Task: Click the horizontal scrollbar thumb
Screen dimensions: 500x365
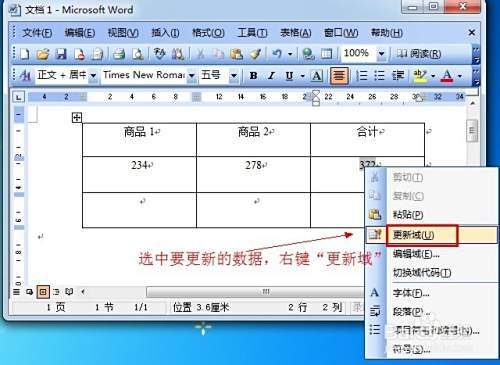Action: click(x=255, y=292)
